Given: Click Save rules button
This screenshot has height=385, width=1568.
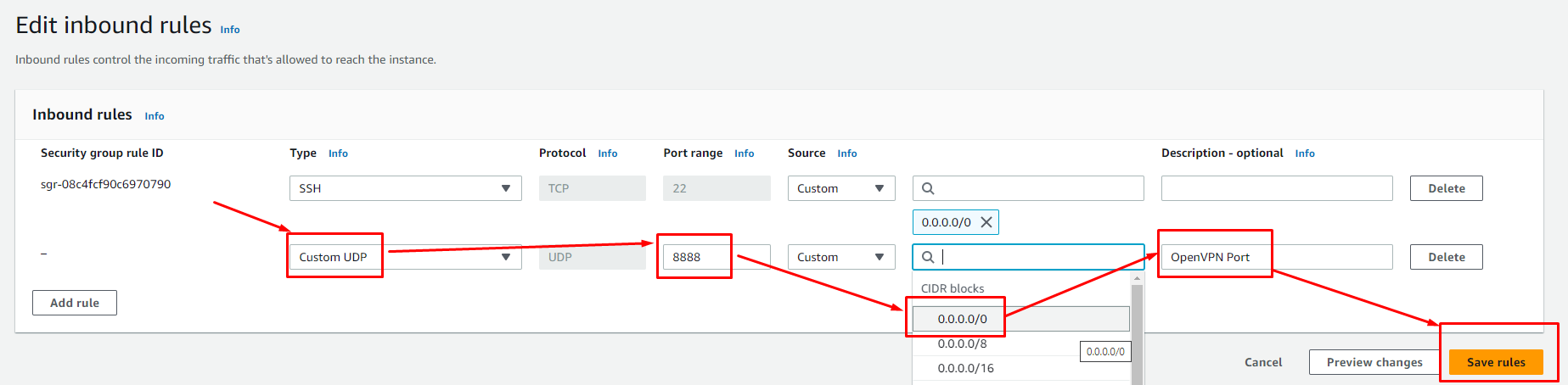Looking at the screenshot, I should click(x=1496, y=362).
